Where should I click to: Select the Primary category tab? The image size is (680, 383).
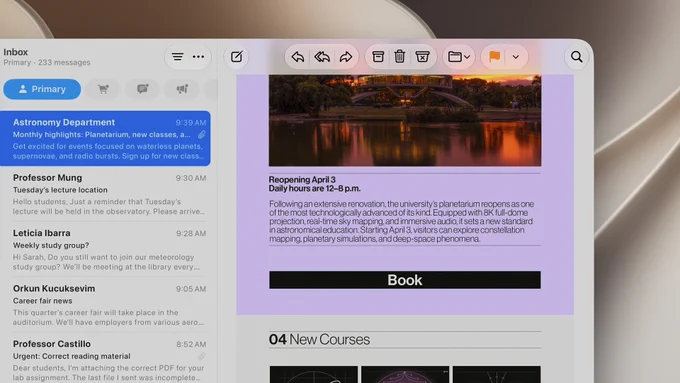pos(42,89)
